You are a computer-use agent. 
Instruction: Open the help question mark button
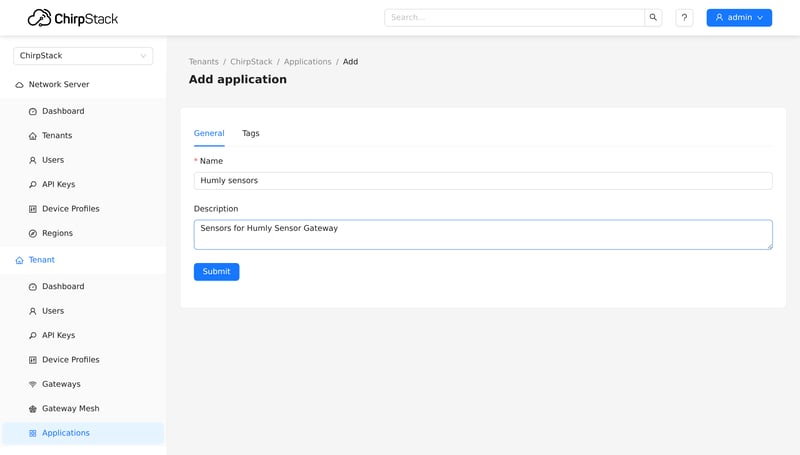(x=684, y=17)
